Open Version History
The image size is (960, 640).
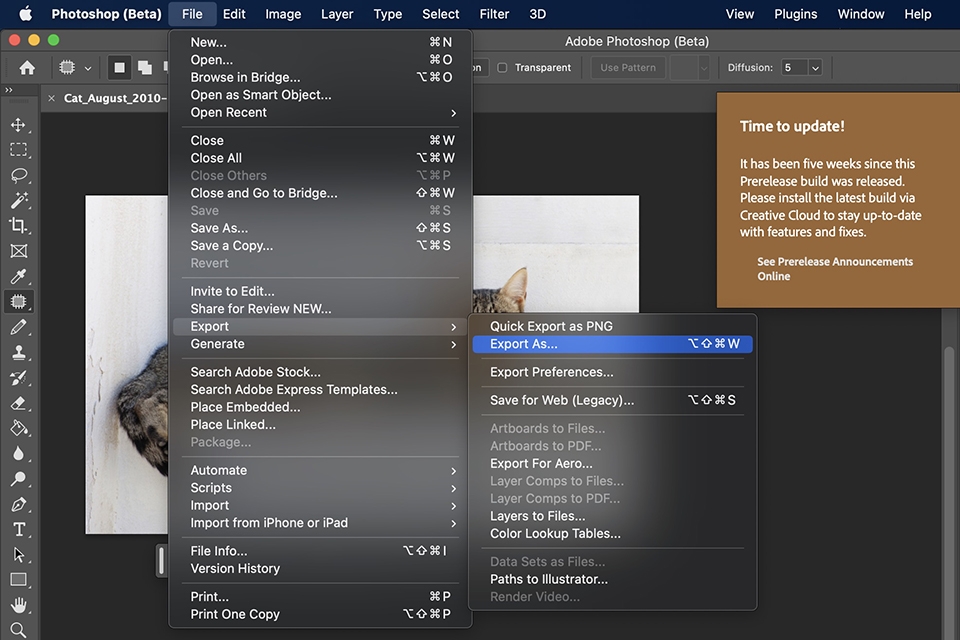click(320, 569)
